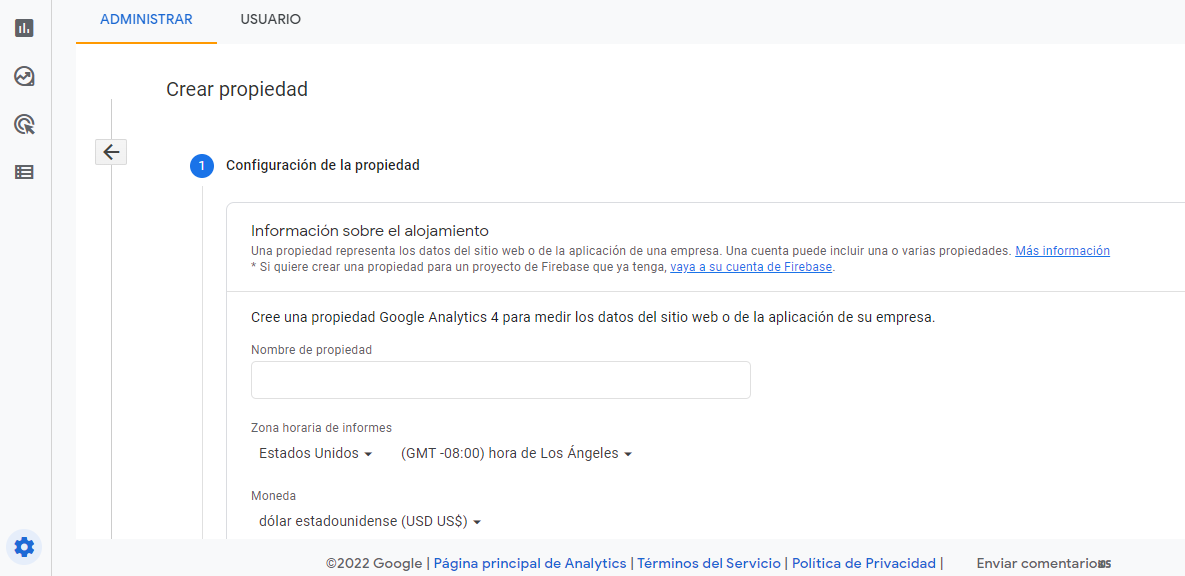The height and width of the screenshot is (576, 1185).
Task: Open the Configure table icon in sidebar
Action: [x=24, y=172]
